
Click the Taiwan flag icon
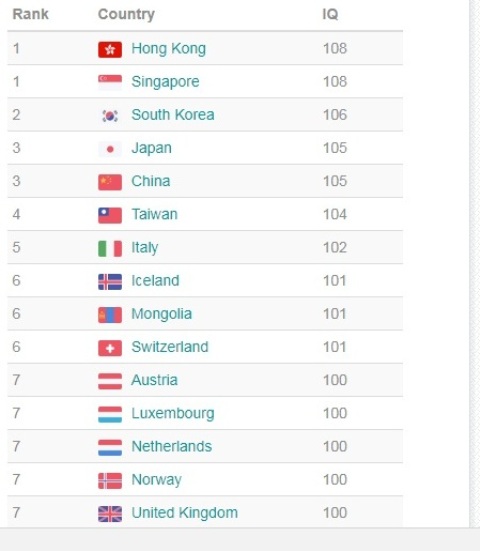point(110,215)
